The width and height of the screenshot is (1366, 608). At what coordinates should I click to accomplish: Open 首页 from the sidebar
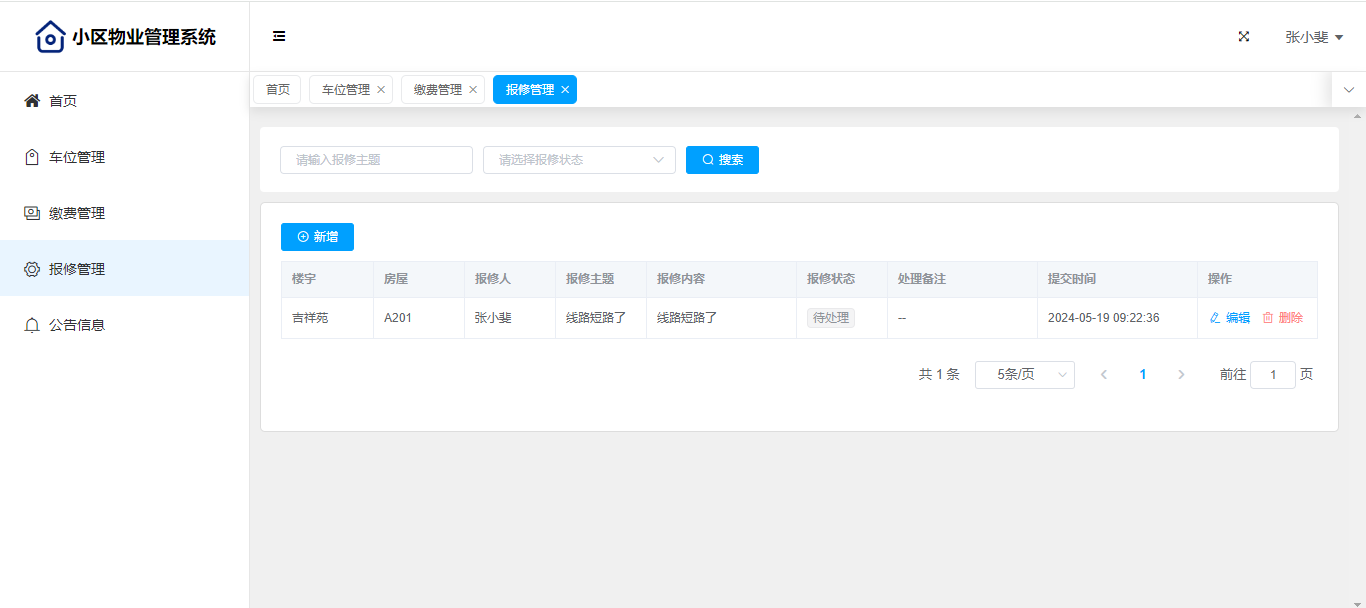coord(63,101)
